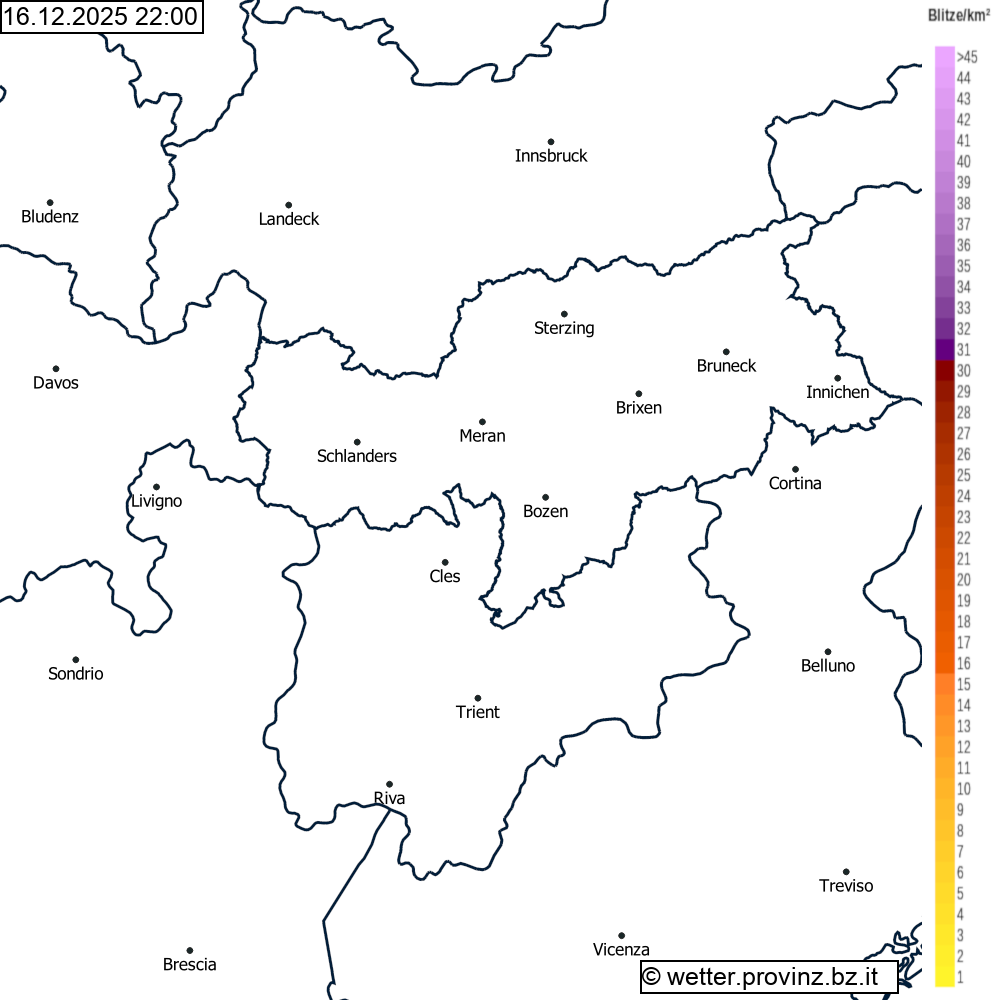The image size is (1000, 1000).
Task: Select the dark red swatch labeled 30
Action: pos(944,371)
